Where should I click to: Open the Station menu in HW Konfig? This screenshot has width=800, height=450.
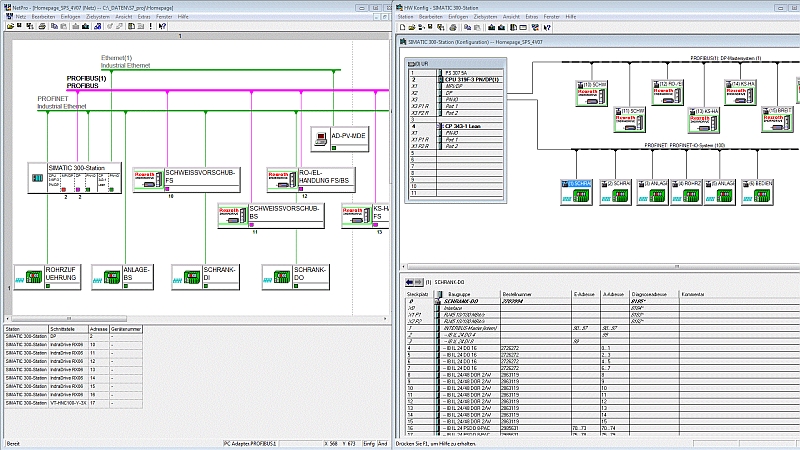tap(406, 17)
